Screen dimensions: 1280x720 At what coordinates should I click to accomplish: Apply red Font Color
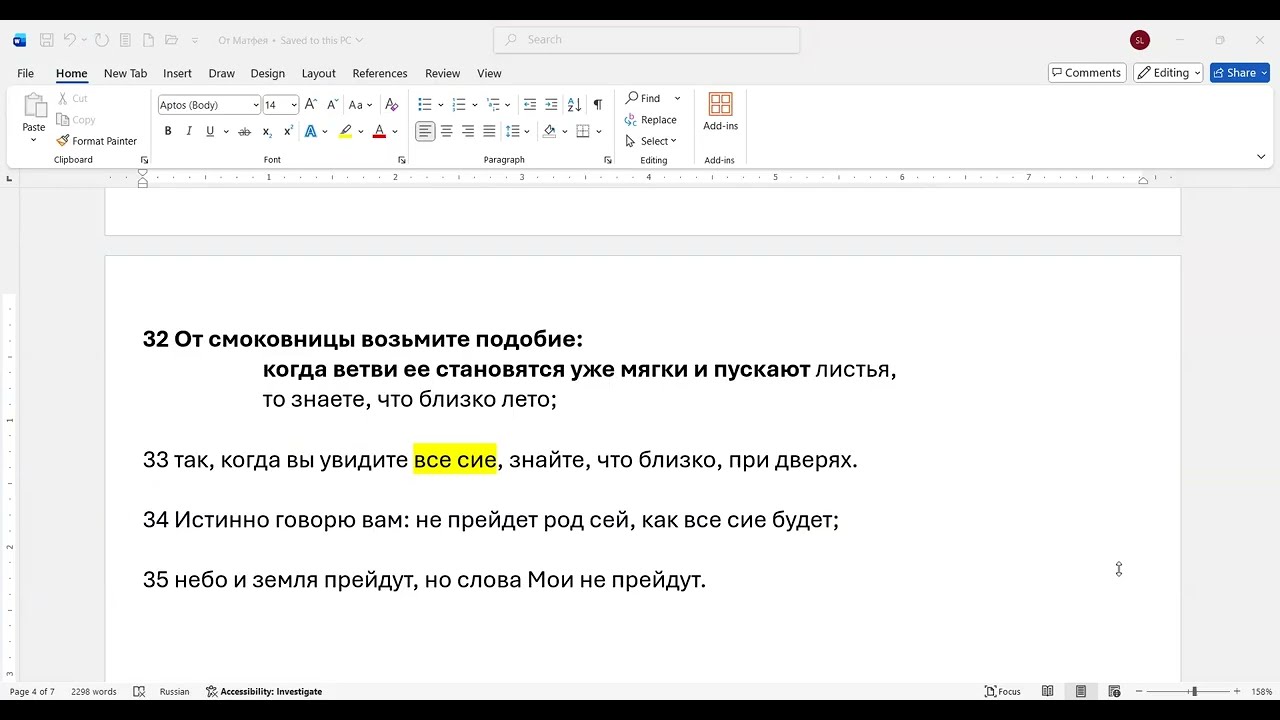point(379,131)
